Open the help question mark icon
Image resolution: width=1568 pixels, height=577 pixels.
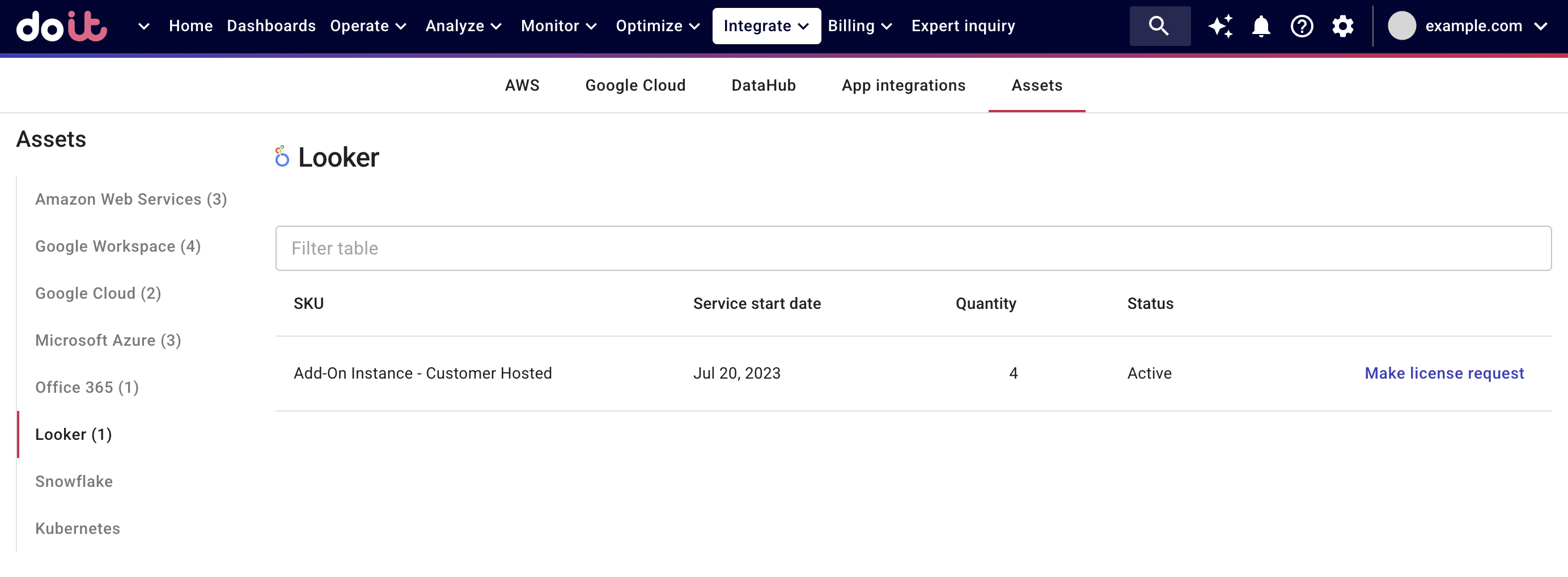(1302, 26)
